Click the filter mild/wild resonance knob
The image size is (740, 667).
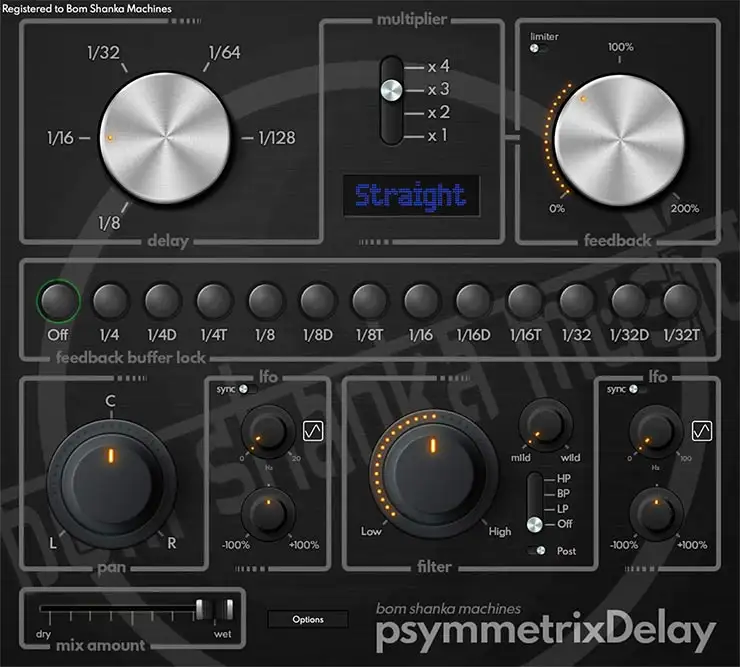click(546, 424)
